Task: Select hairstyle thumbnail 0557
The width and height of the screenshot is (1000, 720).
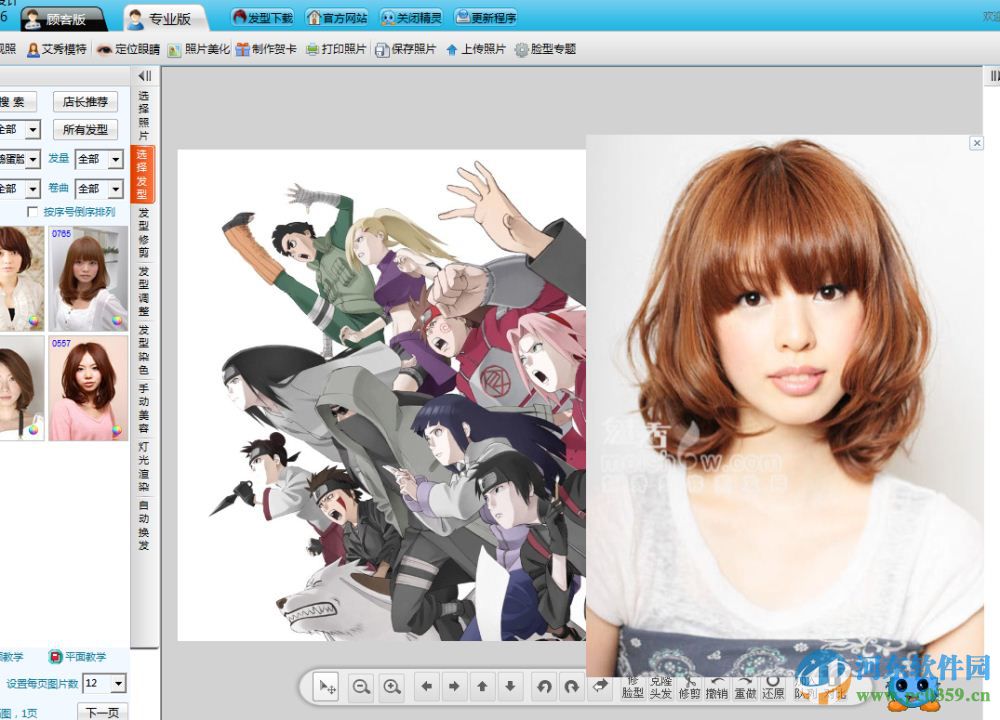Action: [x=88, y=388]
